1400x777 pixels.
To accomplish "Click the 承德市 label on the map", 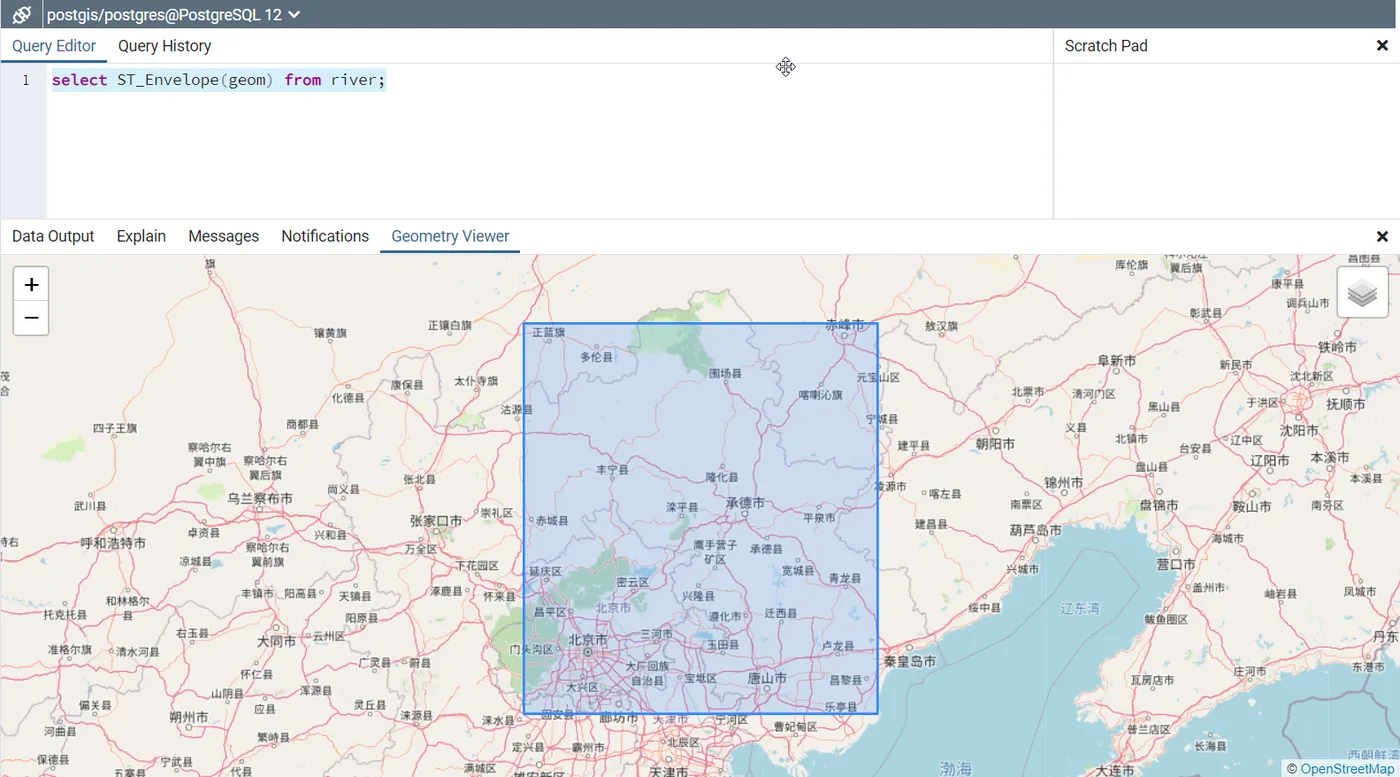I will point(745,503).
